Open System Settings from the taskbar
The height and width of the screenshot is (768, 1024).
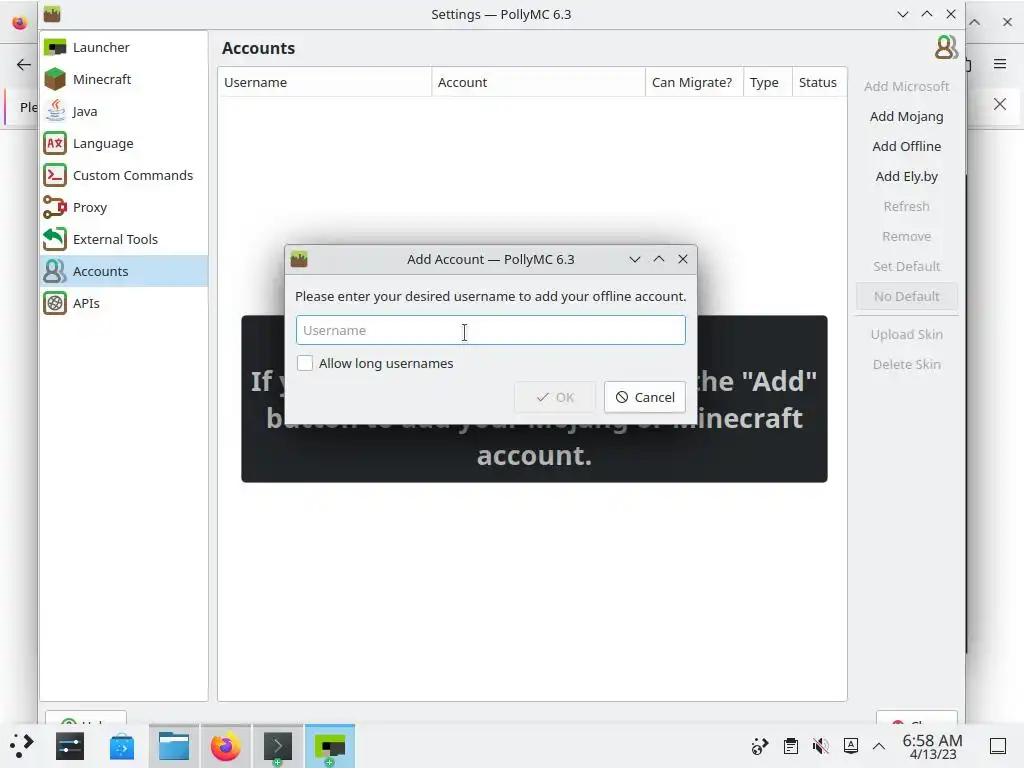[x=70, y=746]
